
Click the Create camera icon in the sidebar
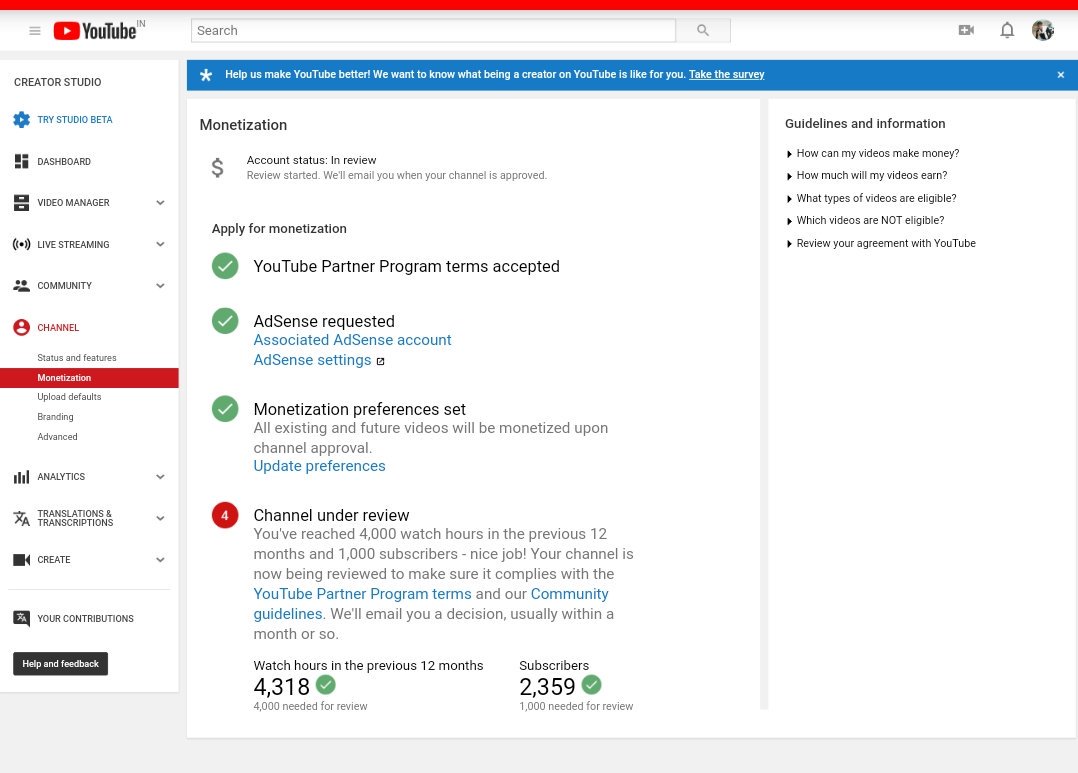pos(21,560)
